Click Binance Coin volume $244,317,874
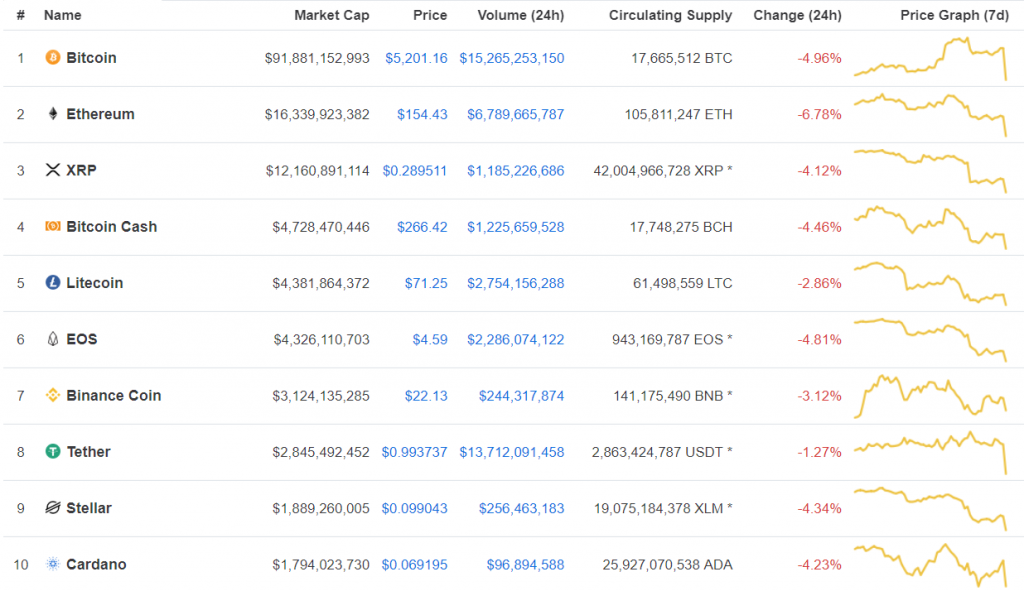Viewport: 1024px width, 591px height. point(521,395)
